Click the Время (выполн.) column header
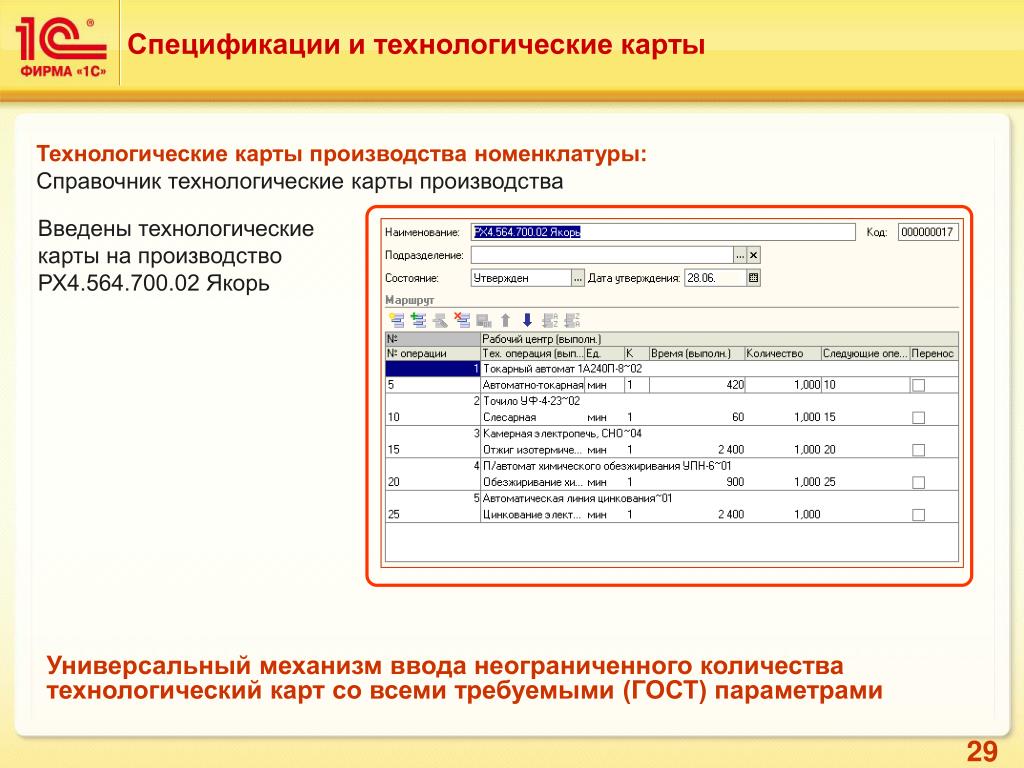Viewport: 1024px width, 768px height. coord(696,353)
